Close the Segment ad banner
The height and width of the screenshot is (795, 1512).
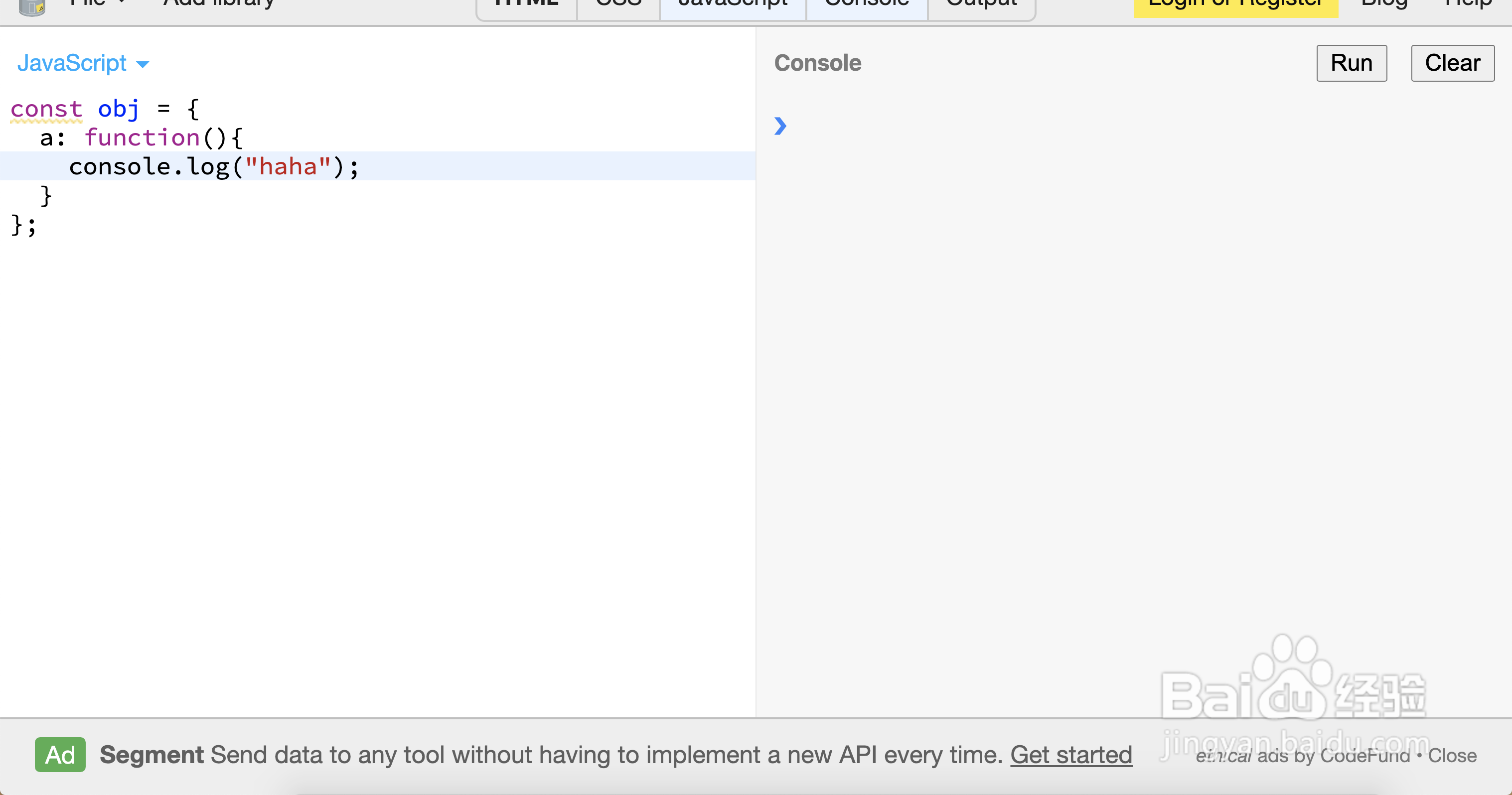[1452, 756]
